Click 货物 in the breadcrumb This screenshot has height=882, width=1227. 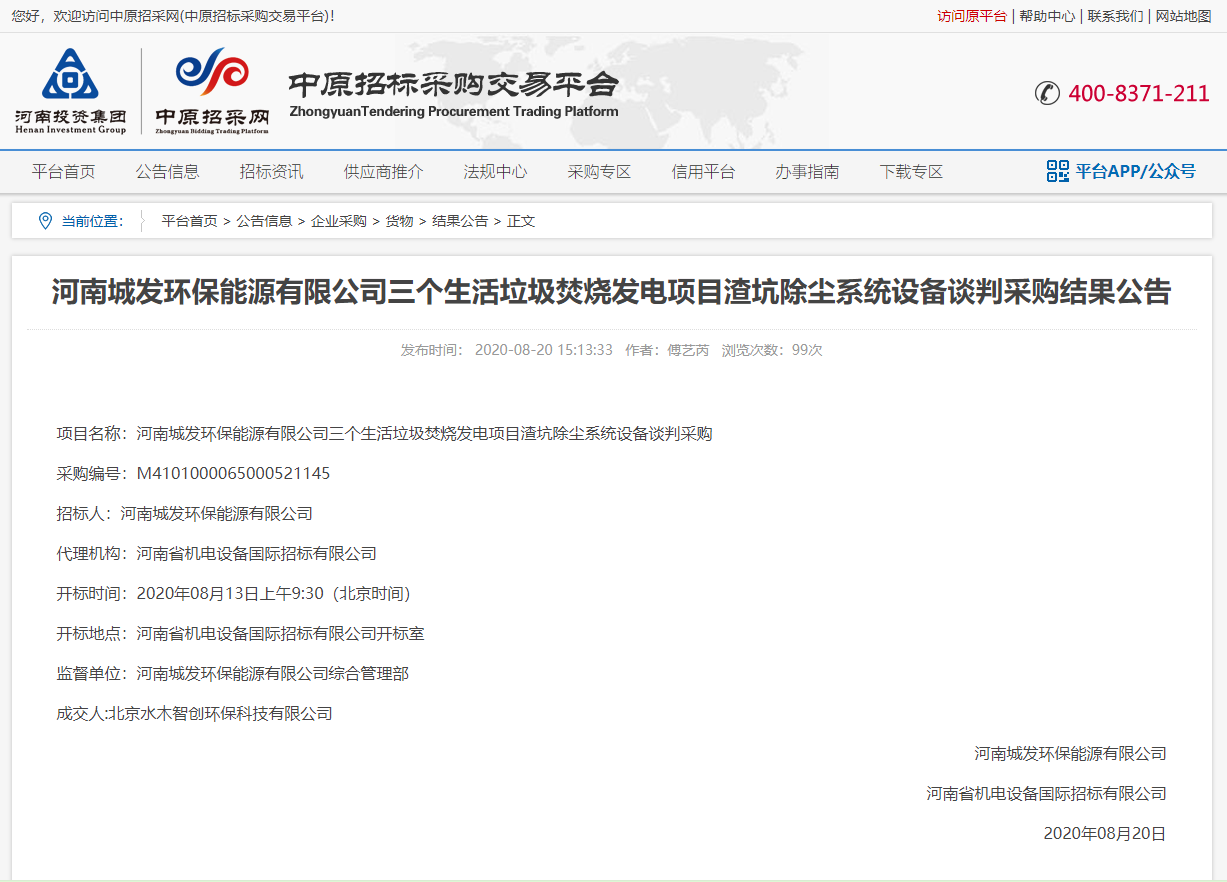coord(400,221)
